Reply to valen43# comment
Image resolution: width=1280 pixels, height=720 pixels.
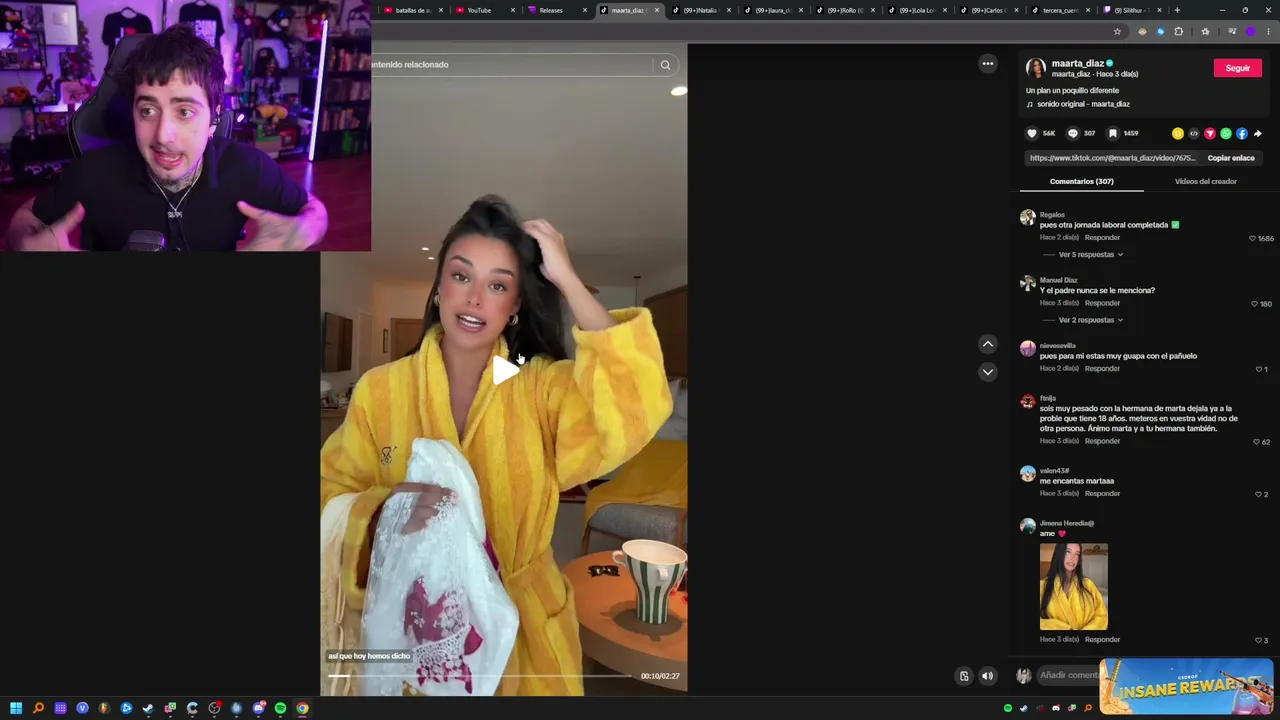point(1103,494)
